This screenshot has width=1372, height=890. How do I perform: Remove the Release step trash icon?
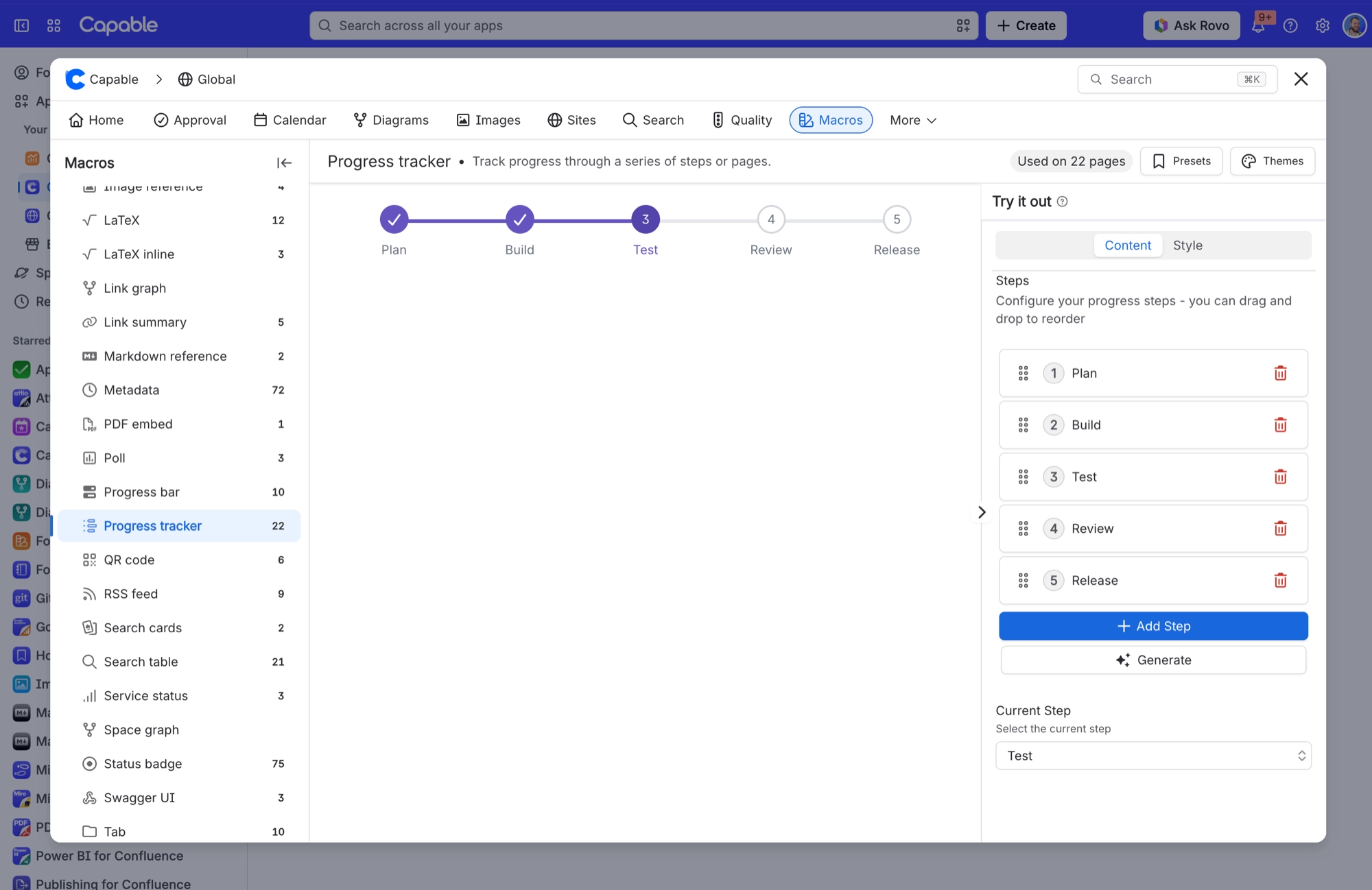tap(1280, 581)
